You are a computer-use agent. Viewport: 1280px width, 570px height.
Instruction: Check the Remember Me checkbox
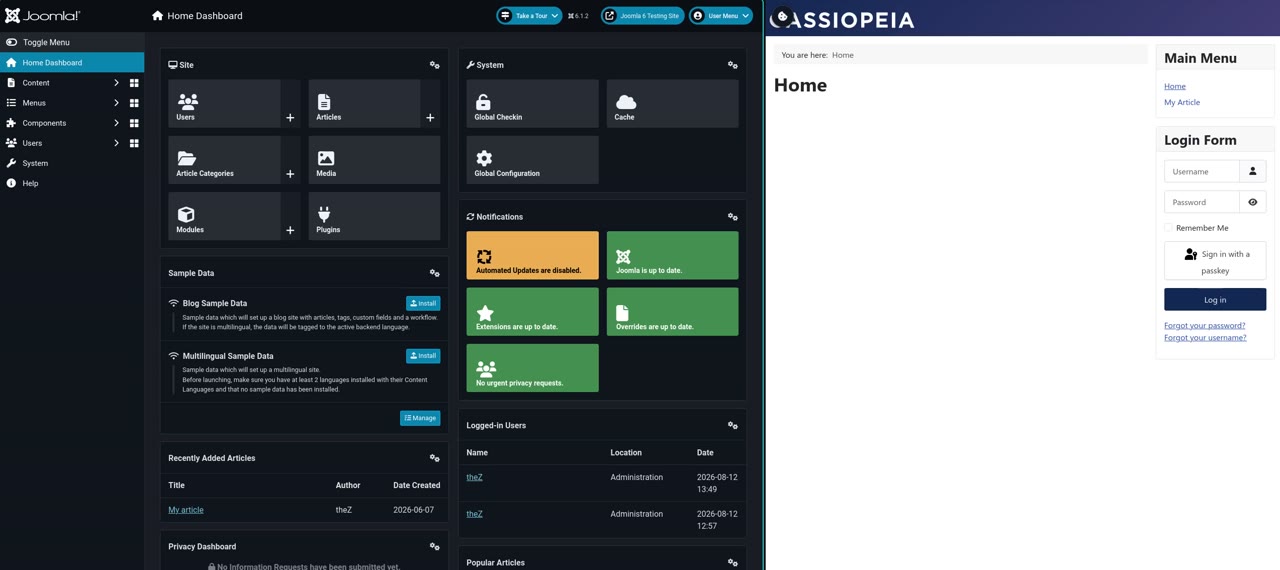pos(1168,228)
